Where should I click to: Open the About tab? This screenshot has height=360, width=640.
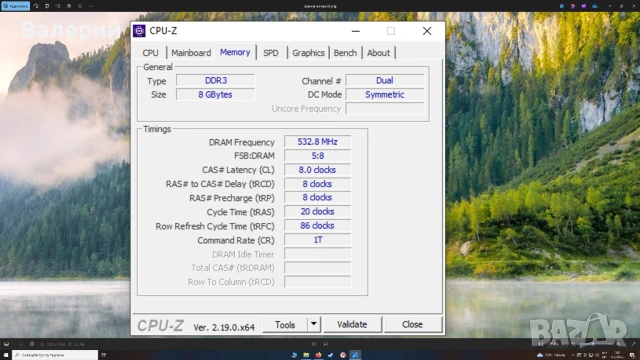pos(378,53)
